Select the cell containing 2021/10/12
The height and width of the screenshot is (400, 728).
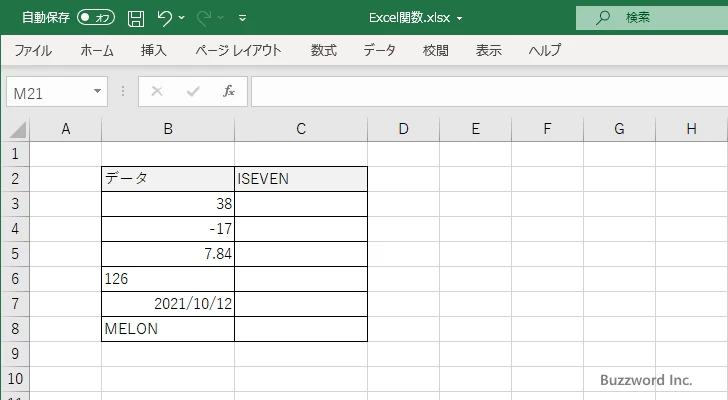[168, 304]
